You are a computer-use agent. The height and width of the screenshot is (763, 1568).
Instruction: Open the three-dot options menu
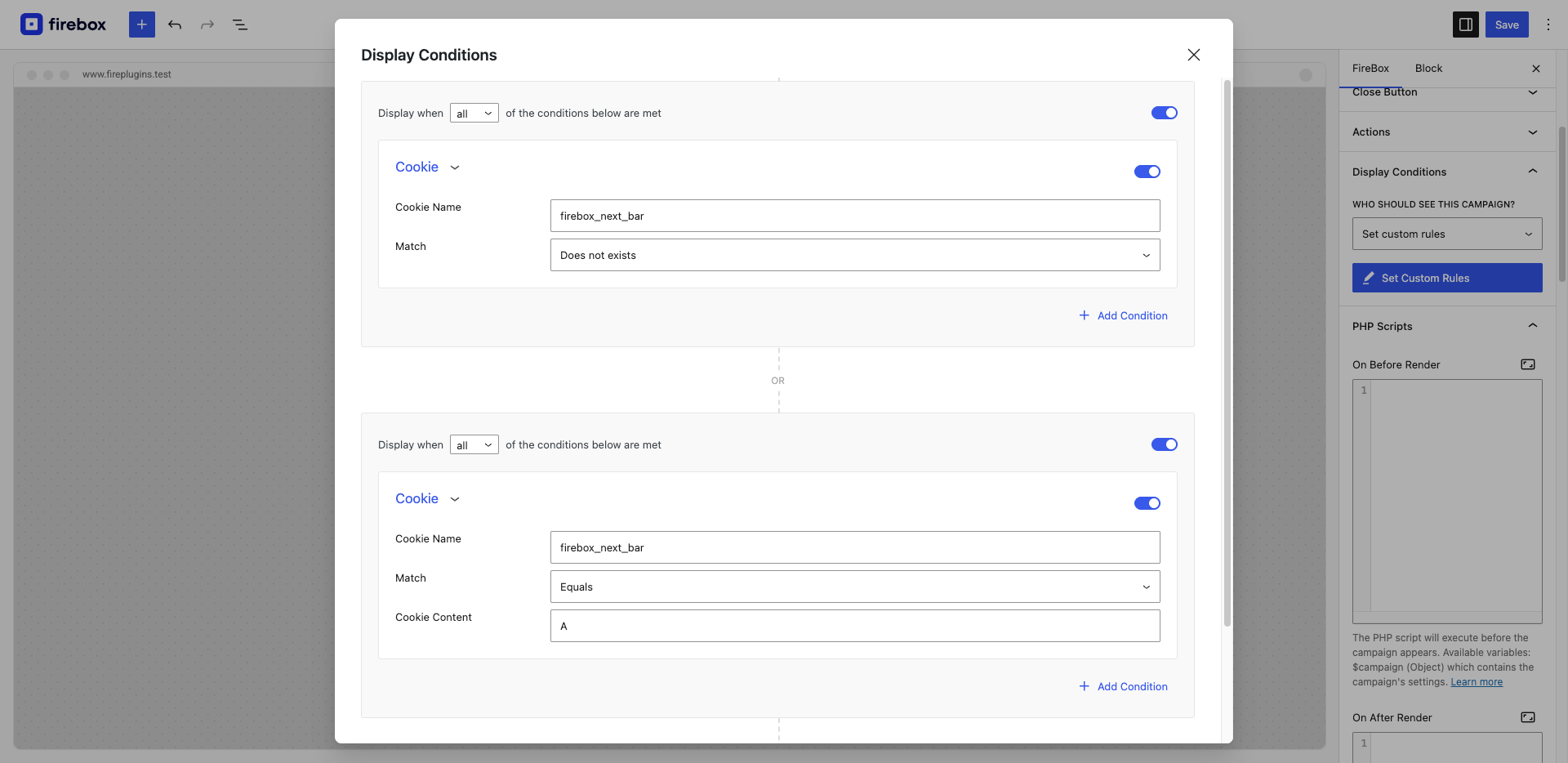coord(1548,25)
